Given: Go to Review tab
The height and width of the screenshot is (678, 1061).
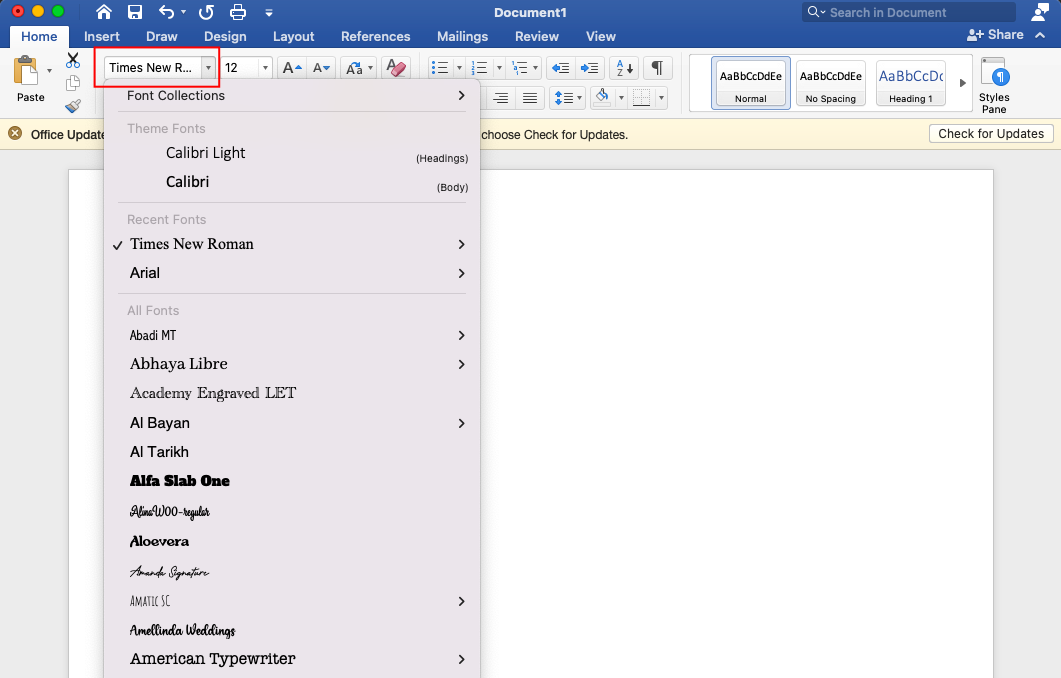Looking at the screenshot, I should (537, 37).
